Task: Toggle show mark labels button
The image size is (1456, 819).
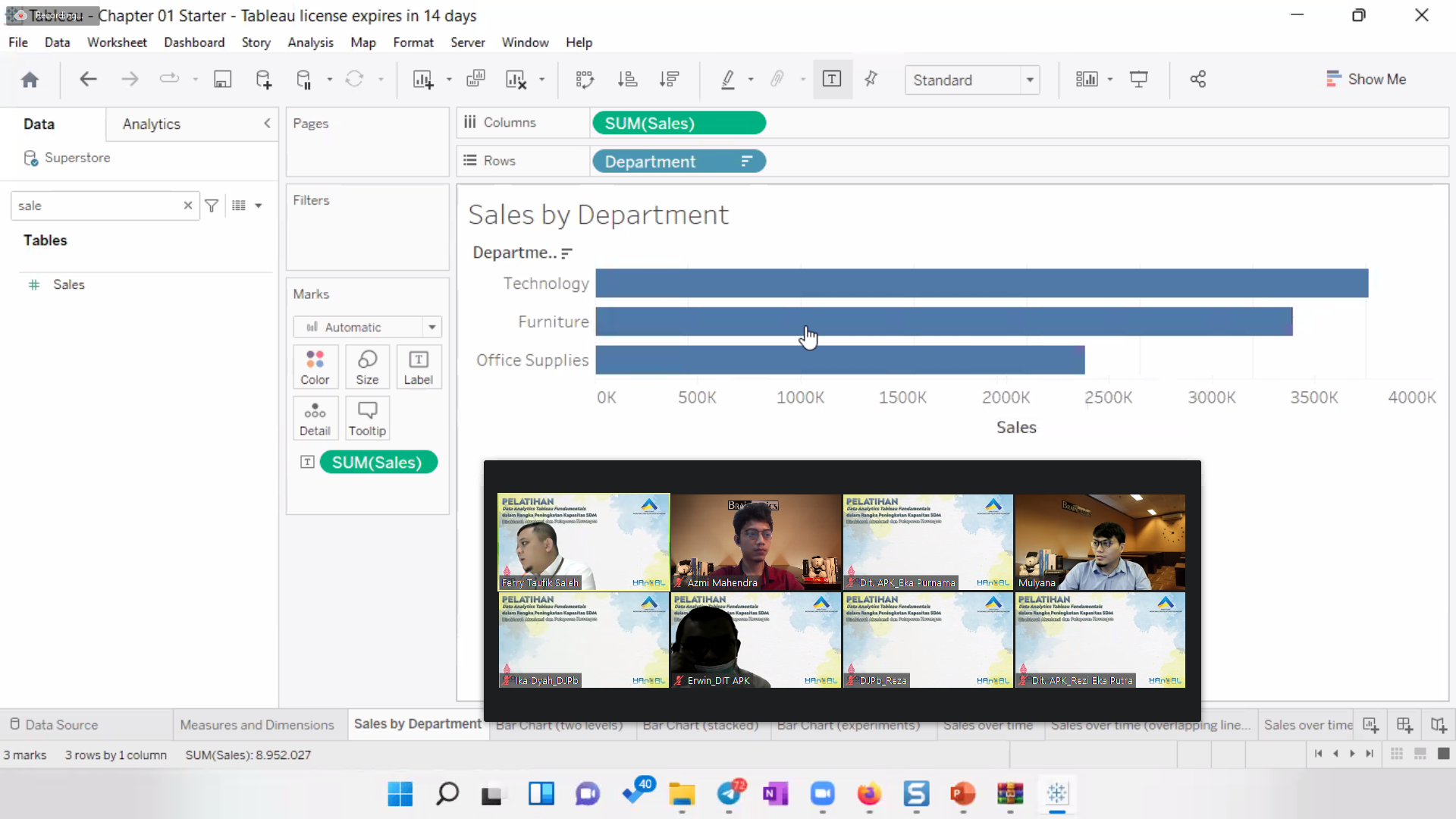Action: click(832, 80)
